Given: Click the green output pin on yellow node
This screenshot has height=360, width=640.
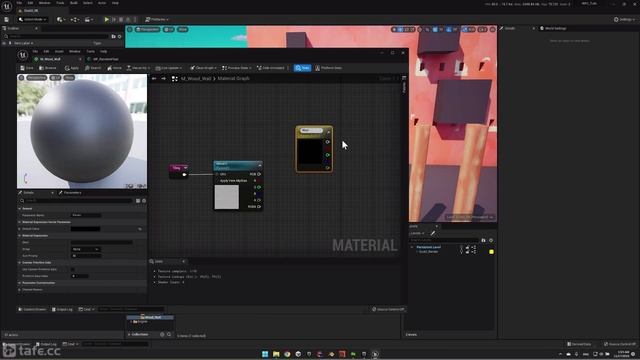Looking at the screenshot, I should coord(327,155).
